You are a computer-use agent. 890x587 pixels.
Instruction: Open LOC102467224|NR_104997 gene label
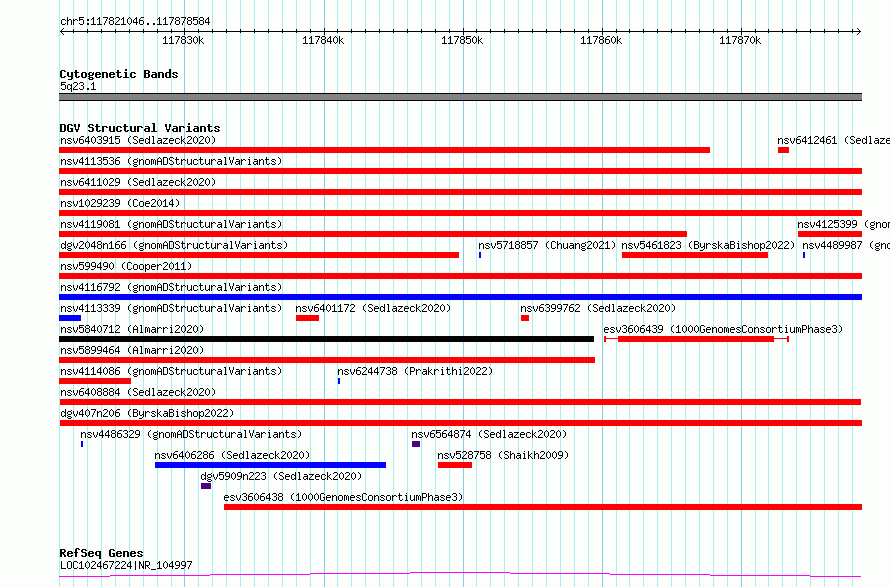coord(126,565)
